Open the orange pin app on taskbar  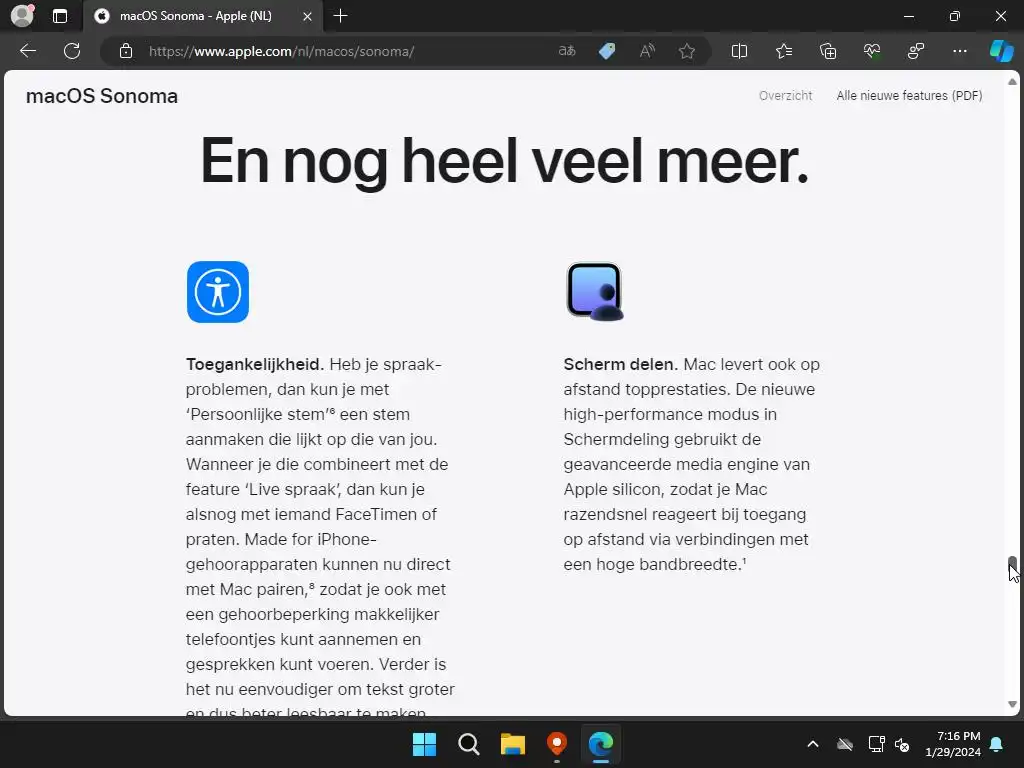click(x=556, y=744)
